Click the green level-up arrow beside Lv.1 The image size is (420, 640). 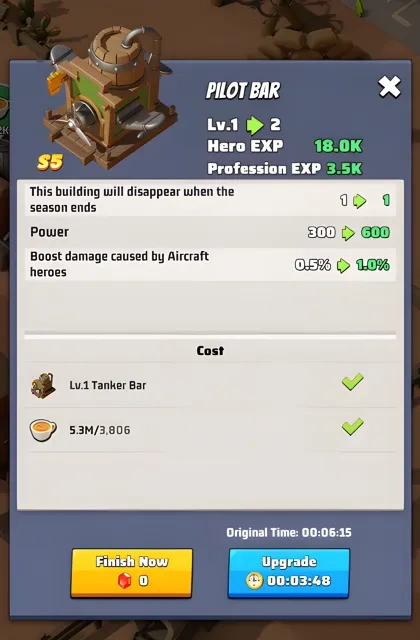click(x=255, y=125)
